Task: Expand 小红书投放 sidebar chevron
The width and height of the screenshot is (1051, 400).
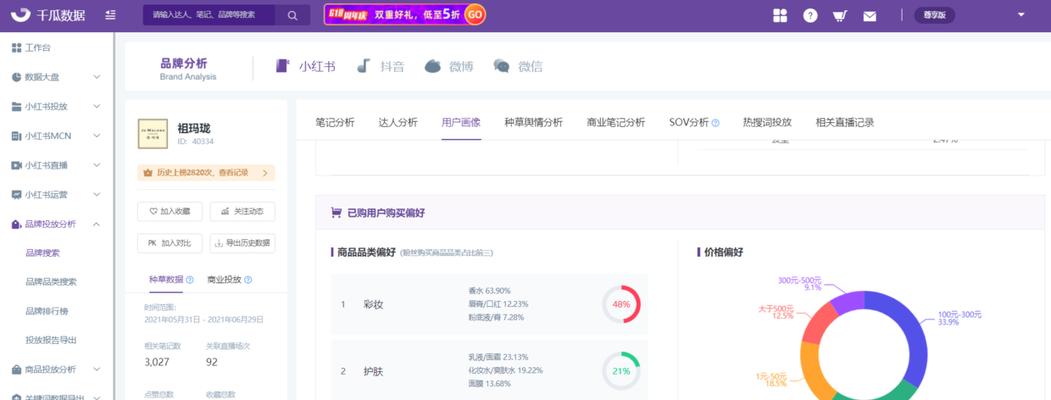Action: pyautogui.click(x=97, y=107)
